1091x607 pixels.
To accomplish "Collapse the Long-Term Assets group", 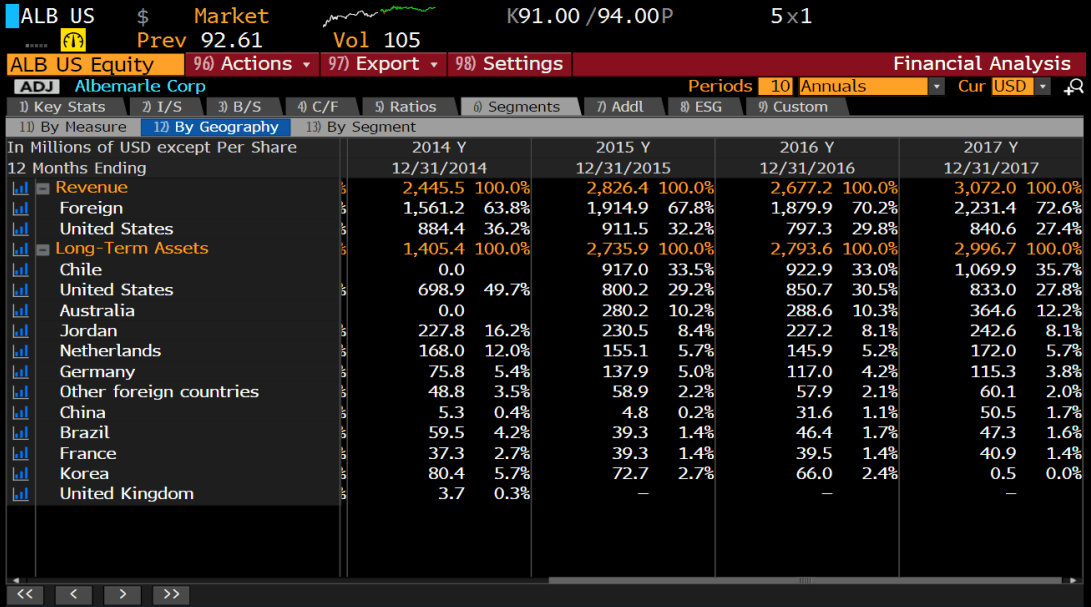I will pos(43,249).
